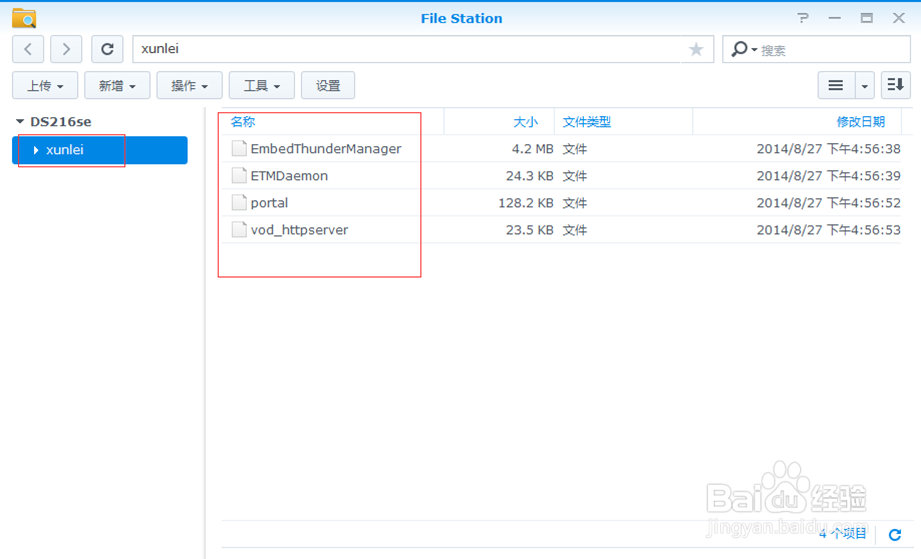Open the 上传 upload dropdown
This screenshot has height=559, width=921.
(45, 86)
